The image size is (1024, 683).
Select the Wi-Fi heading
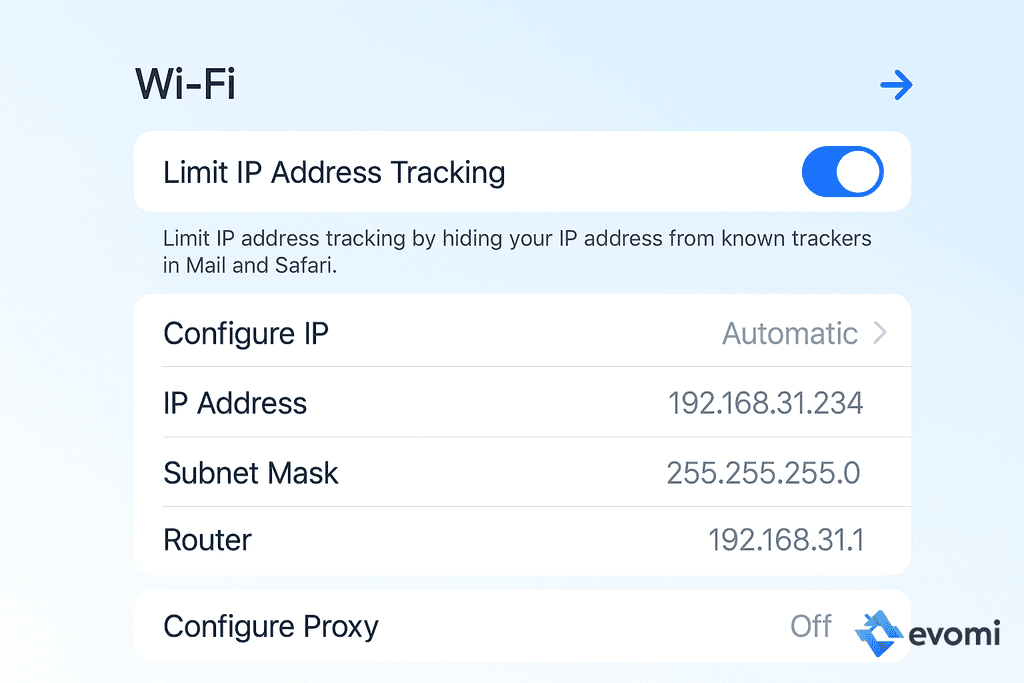click(x=185, y=84)
